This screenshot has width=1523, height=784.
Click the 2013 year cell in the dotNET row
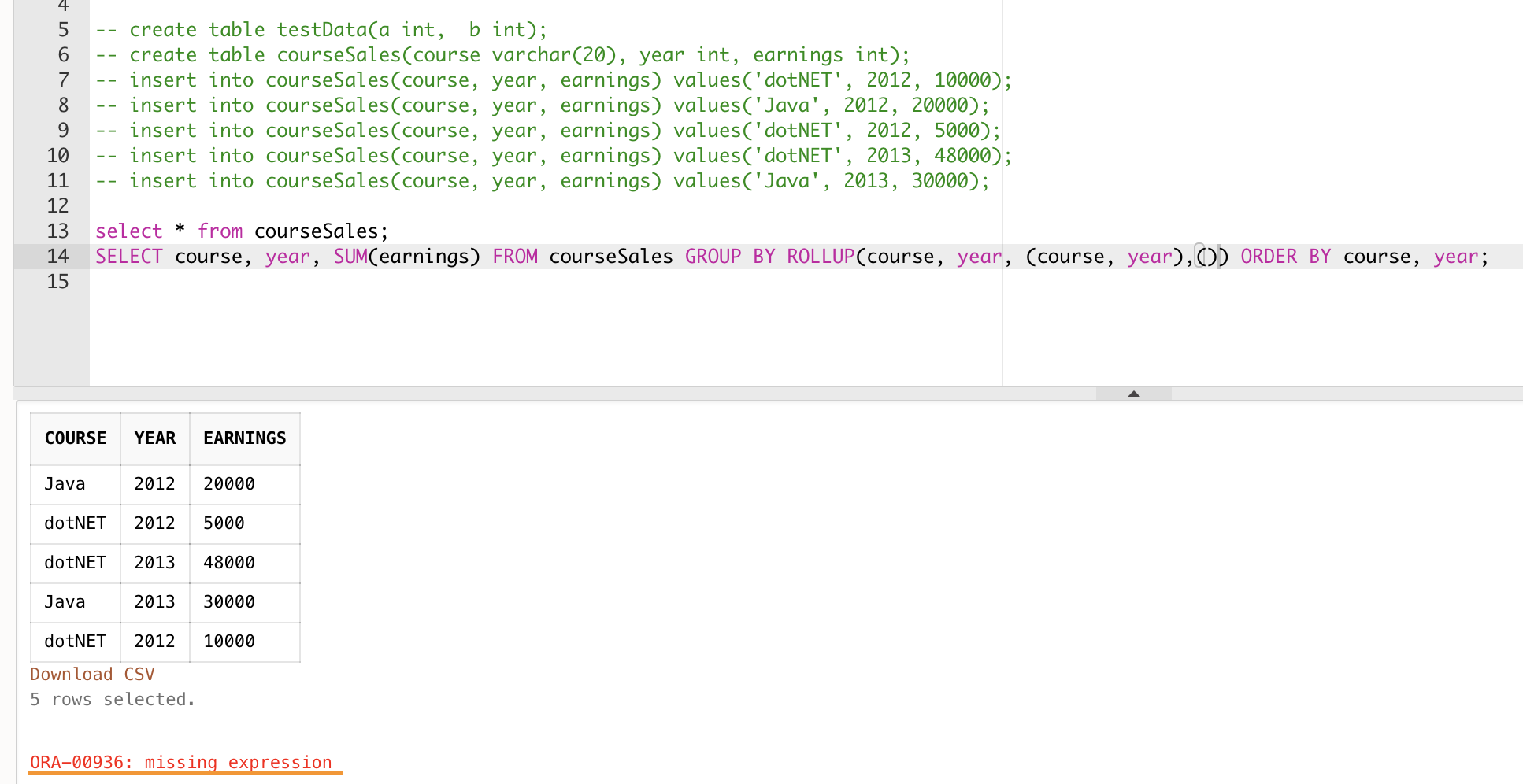[x=155, y=563]
